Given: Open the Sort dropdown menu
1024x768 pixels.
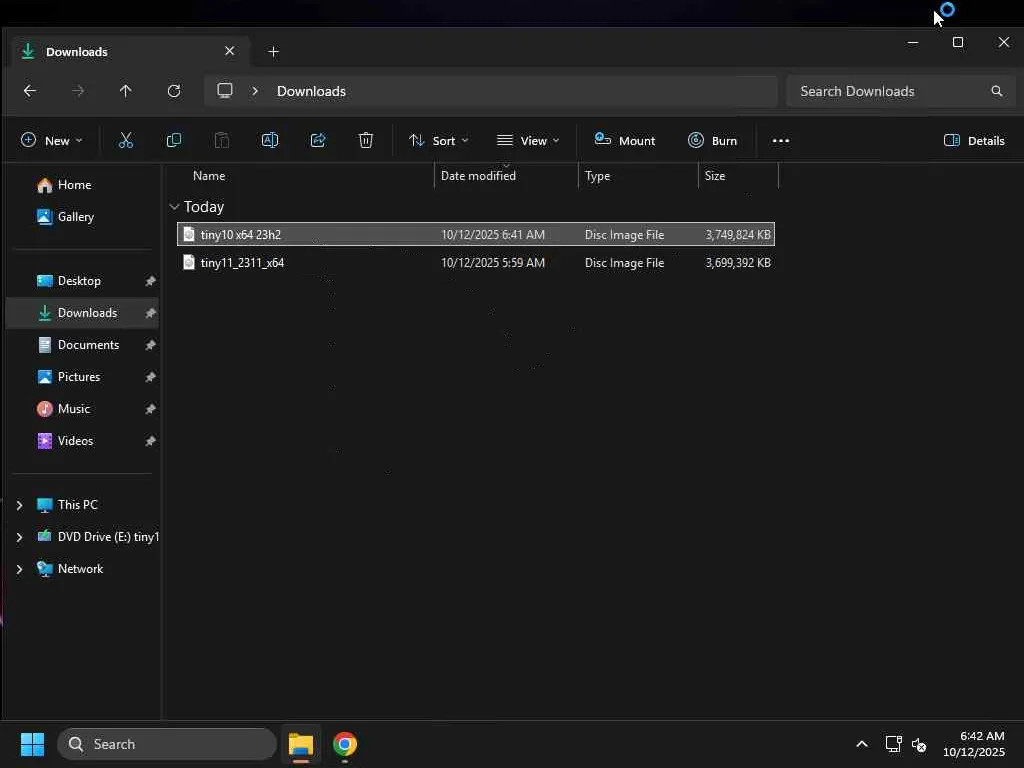Looking at the screenshot, I should point(438,141).
